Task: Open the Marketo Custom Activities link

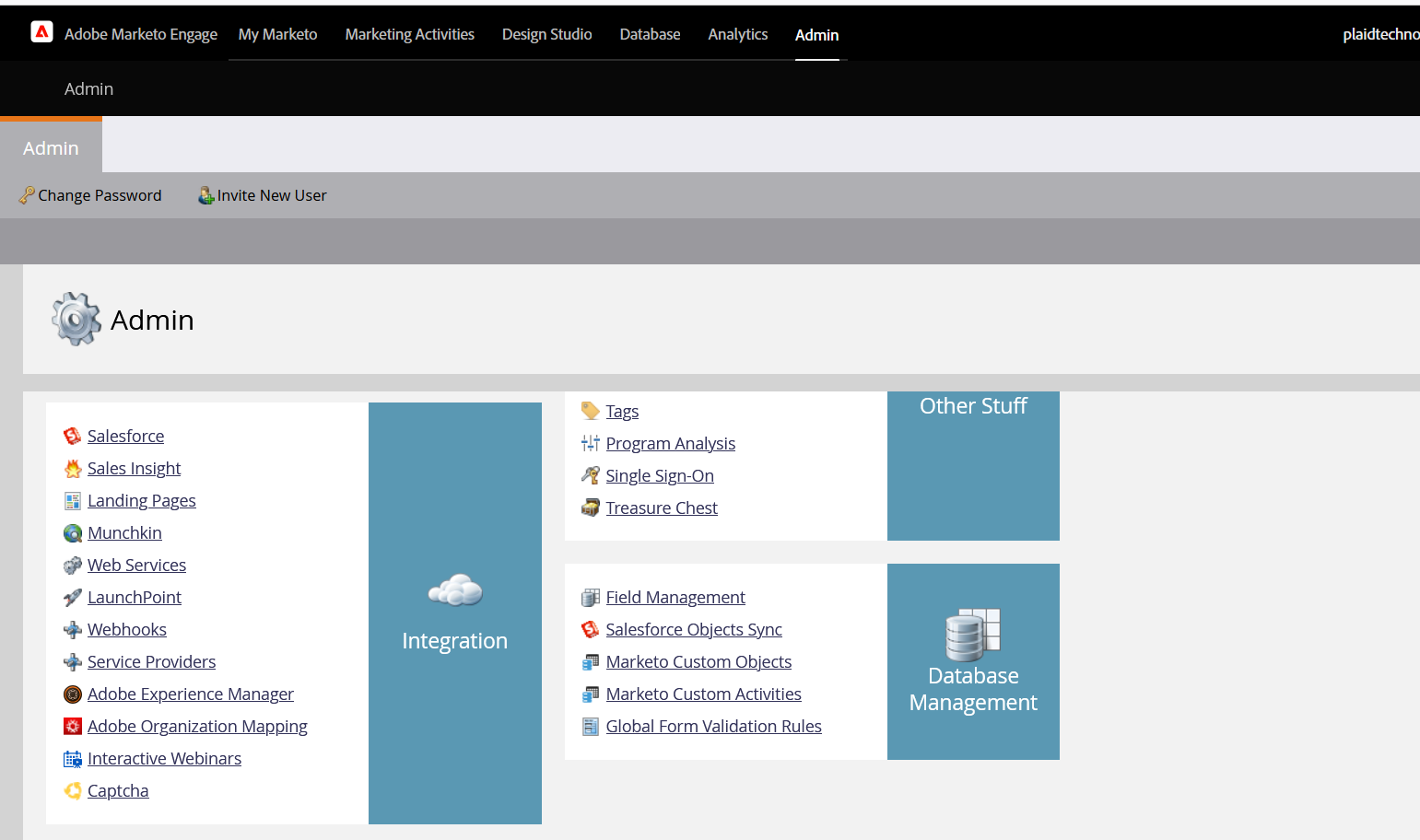Action: click(703, 694)
